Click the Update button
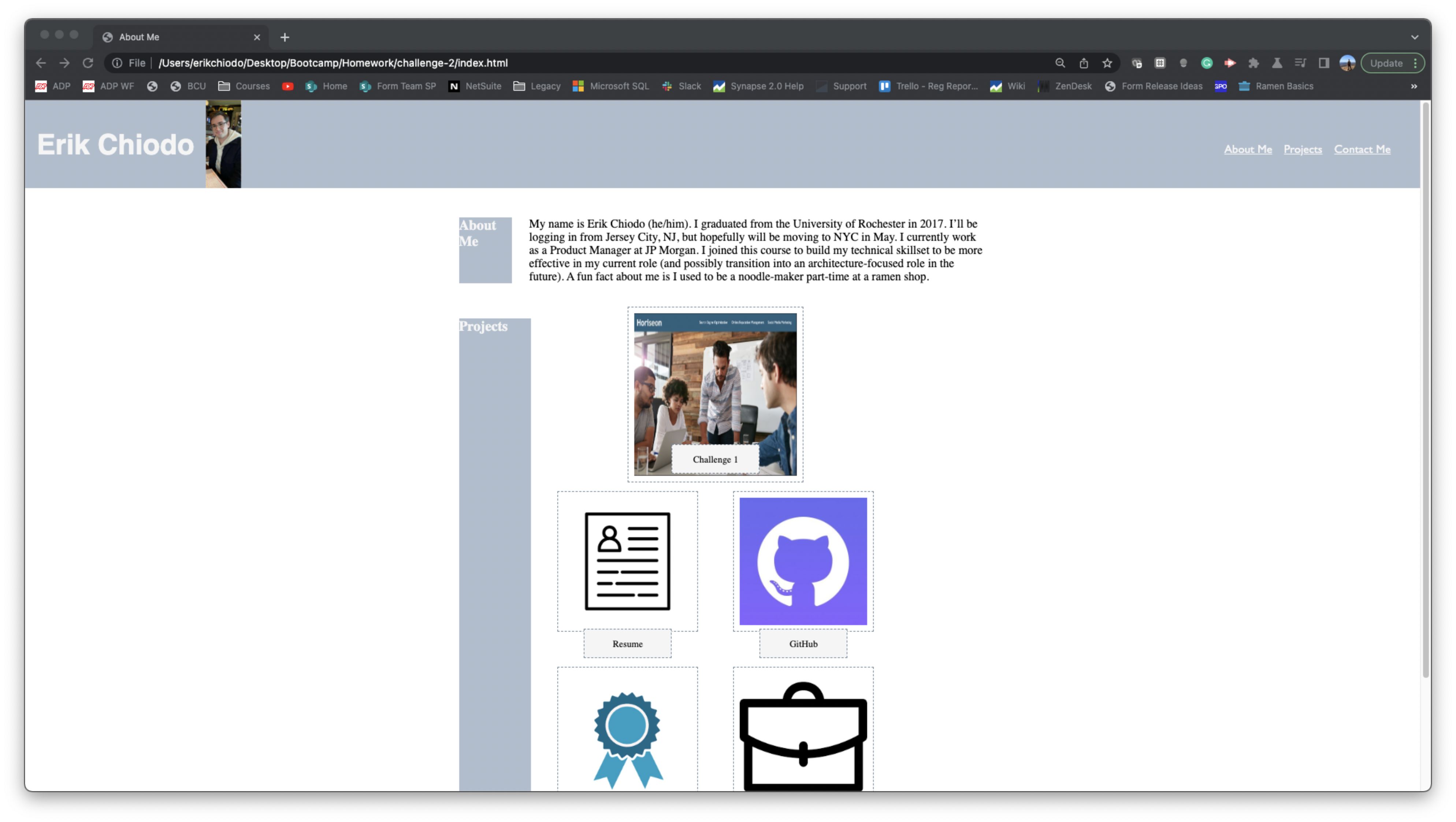The width and height of the screenshot is (1456, 822). [1386, 63]
